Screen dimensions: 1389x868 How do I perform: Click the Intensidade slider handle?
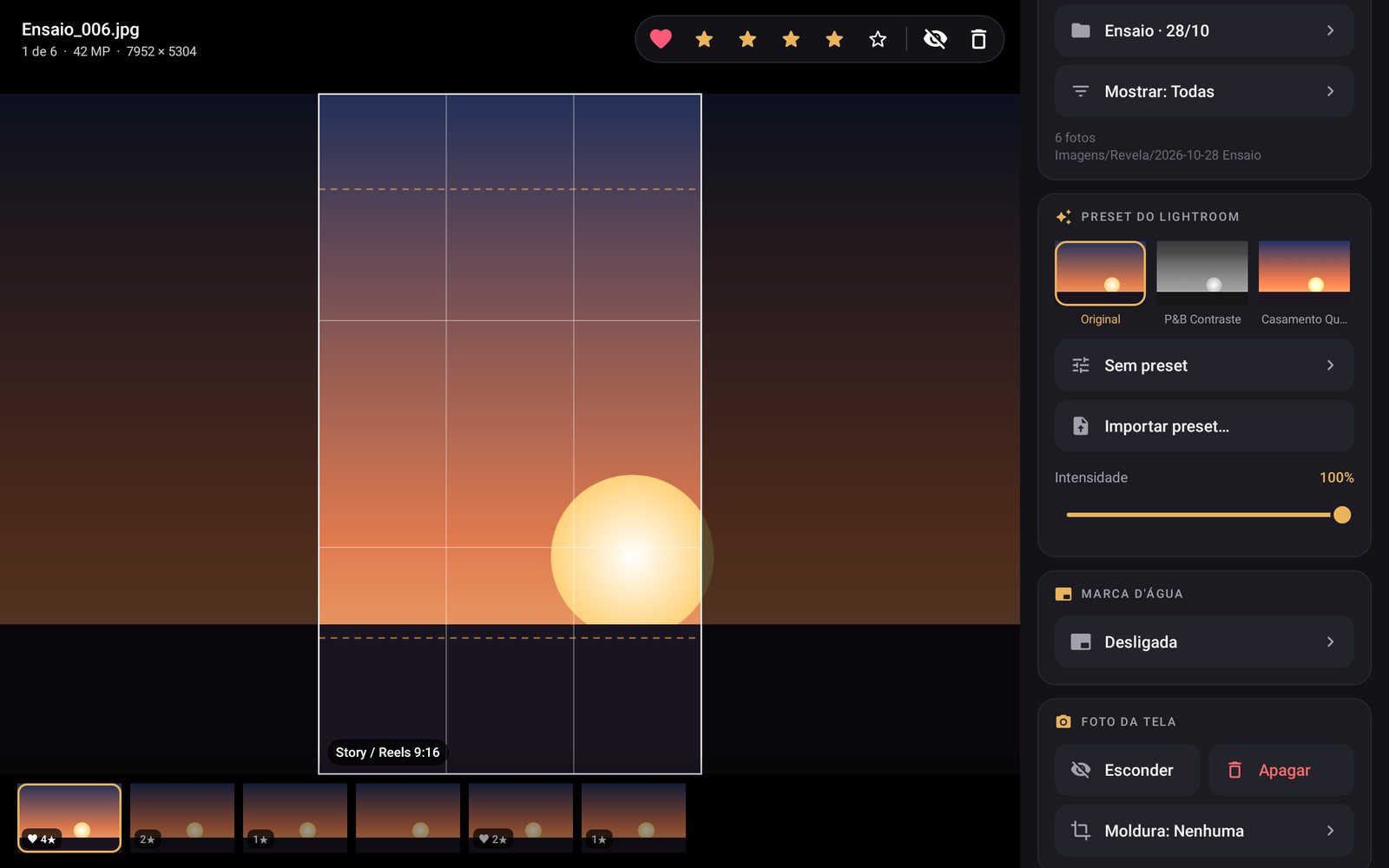pyautogui.click(x=1342, y=515)
